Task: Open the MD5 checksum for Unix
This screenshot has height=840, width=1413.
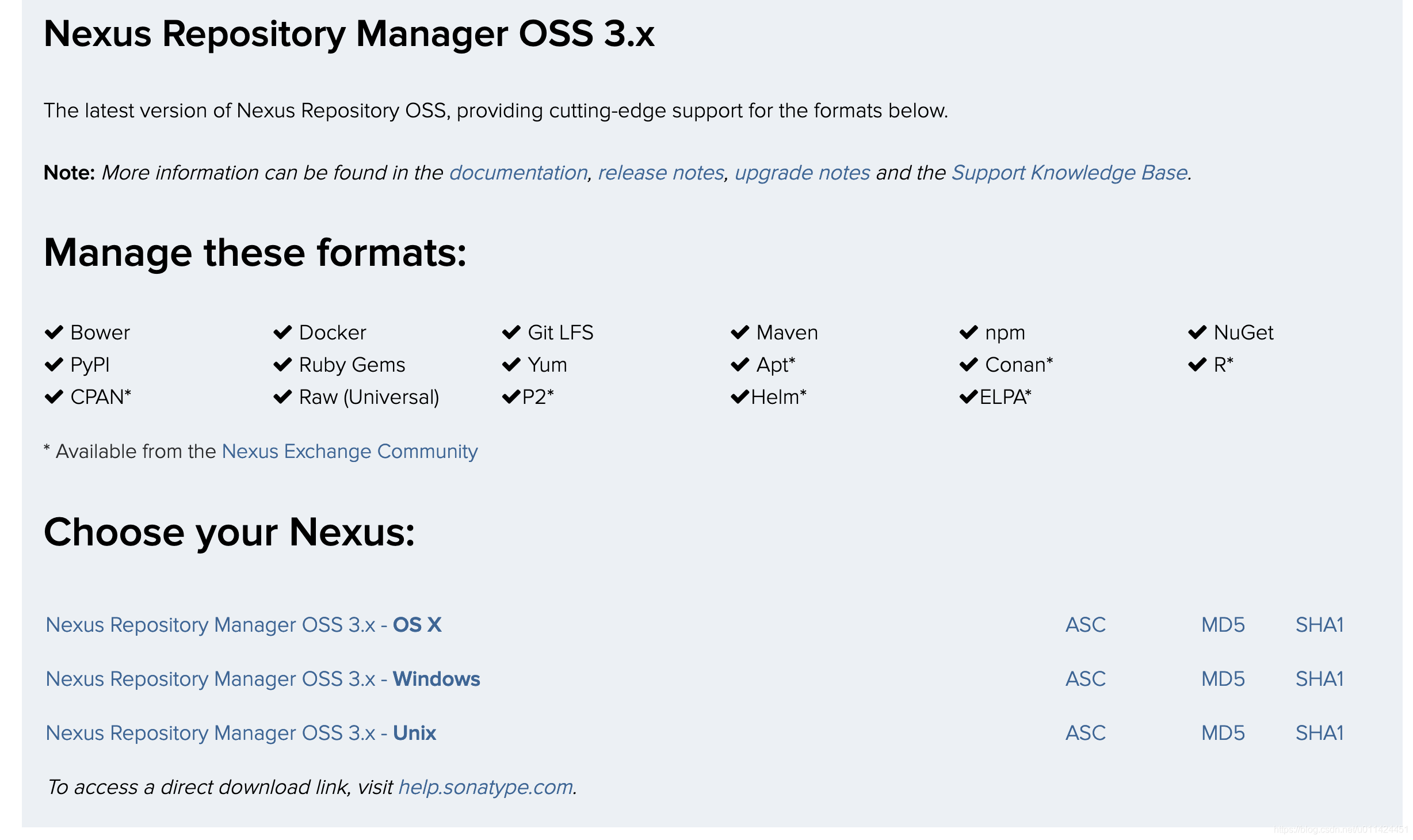Action: pos(1223,733)
